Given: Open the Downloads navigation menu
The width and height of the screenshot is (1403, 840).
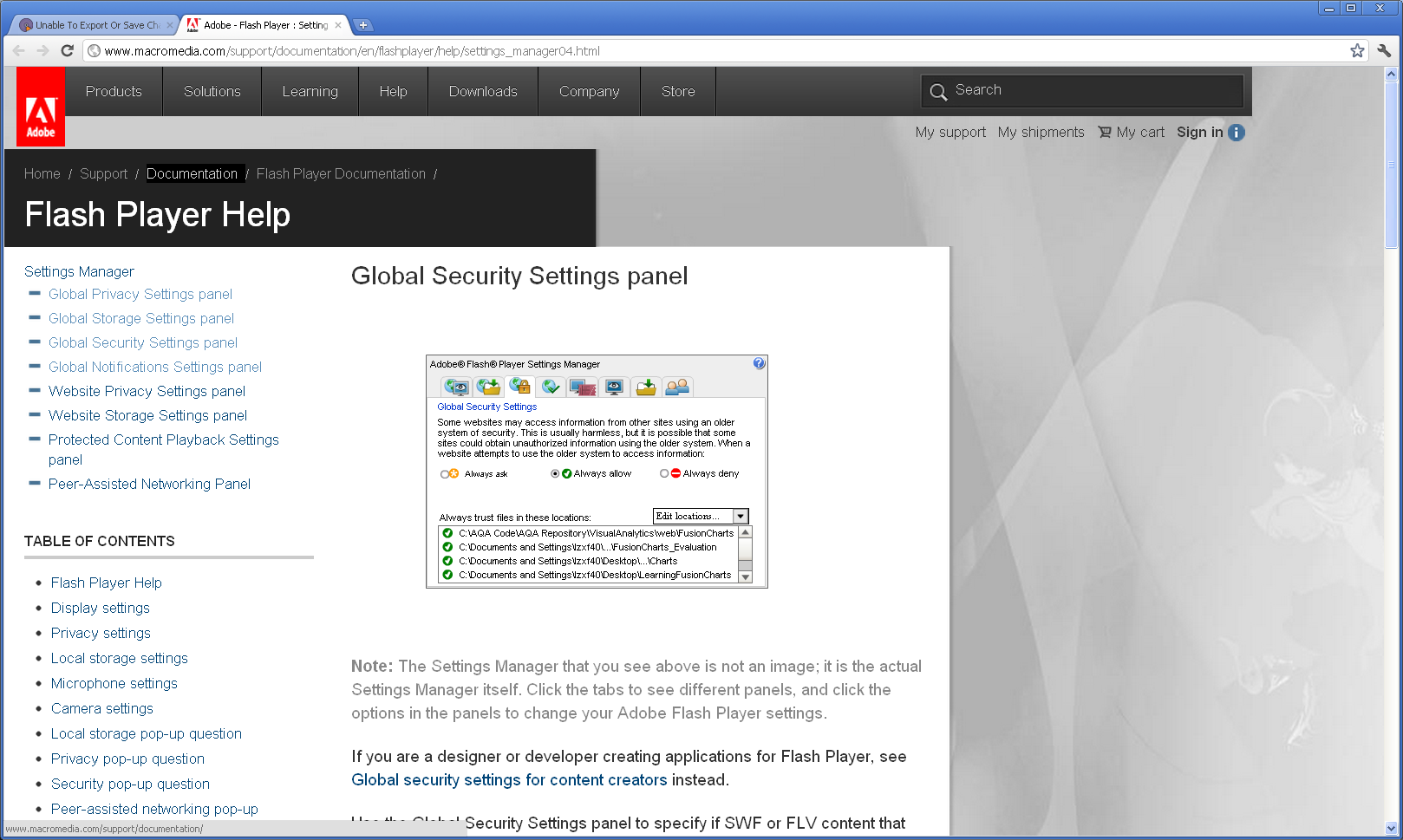Looking at the screenshot, I should 483,92.
